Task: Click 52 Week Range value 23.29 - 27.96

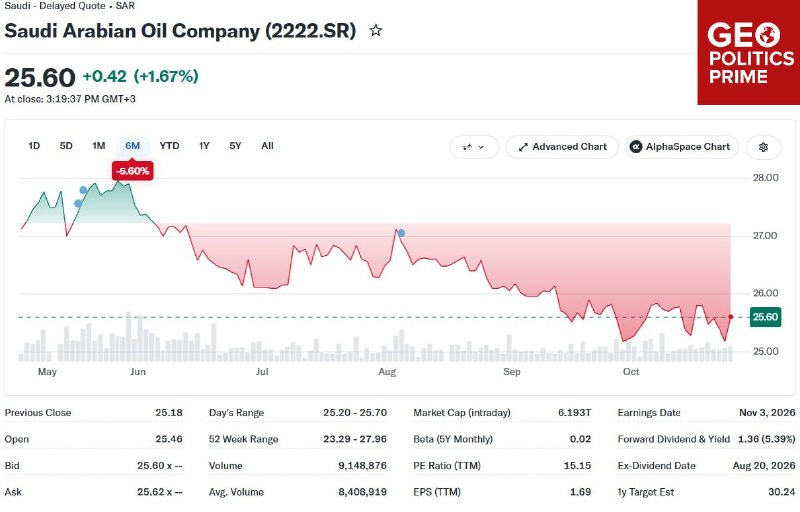Action: (355, 439)
